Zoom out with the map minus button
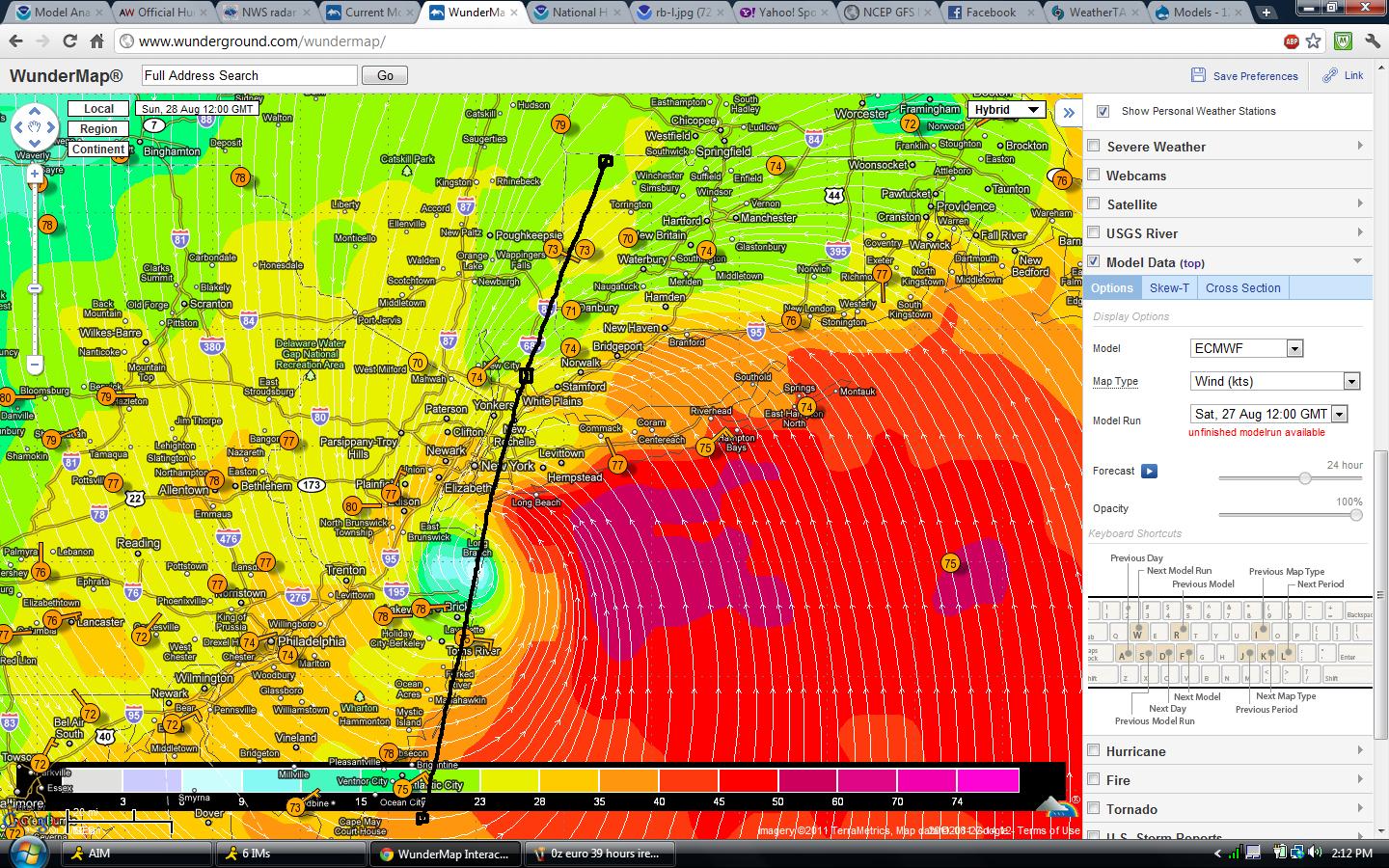 coord(35,365)
